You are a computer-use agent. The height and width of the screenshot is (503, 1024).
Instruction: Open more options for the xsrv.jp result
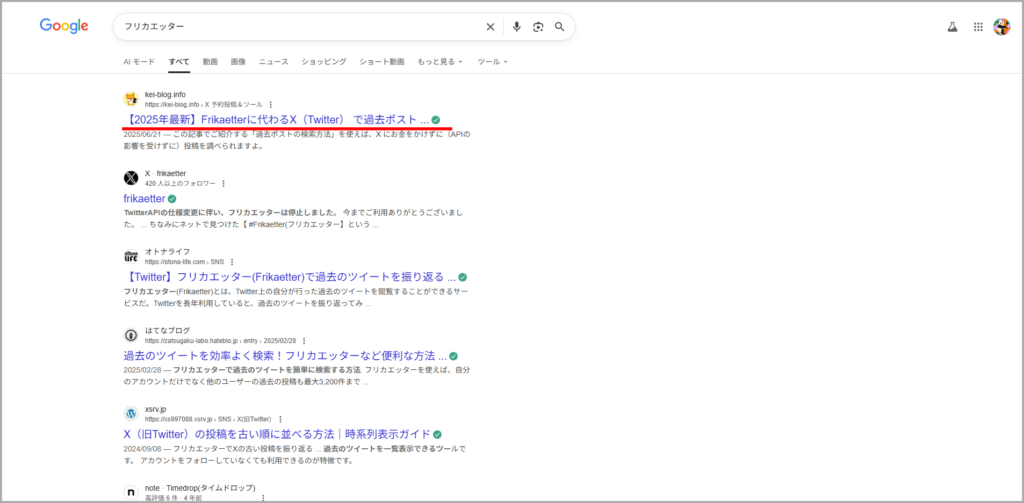(x=279, y=419)
